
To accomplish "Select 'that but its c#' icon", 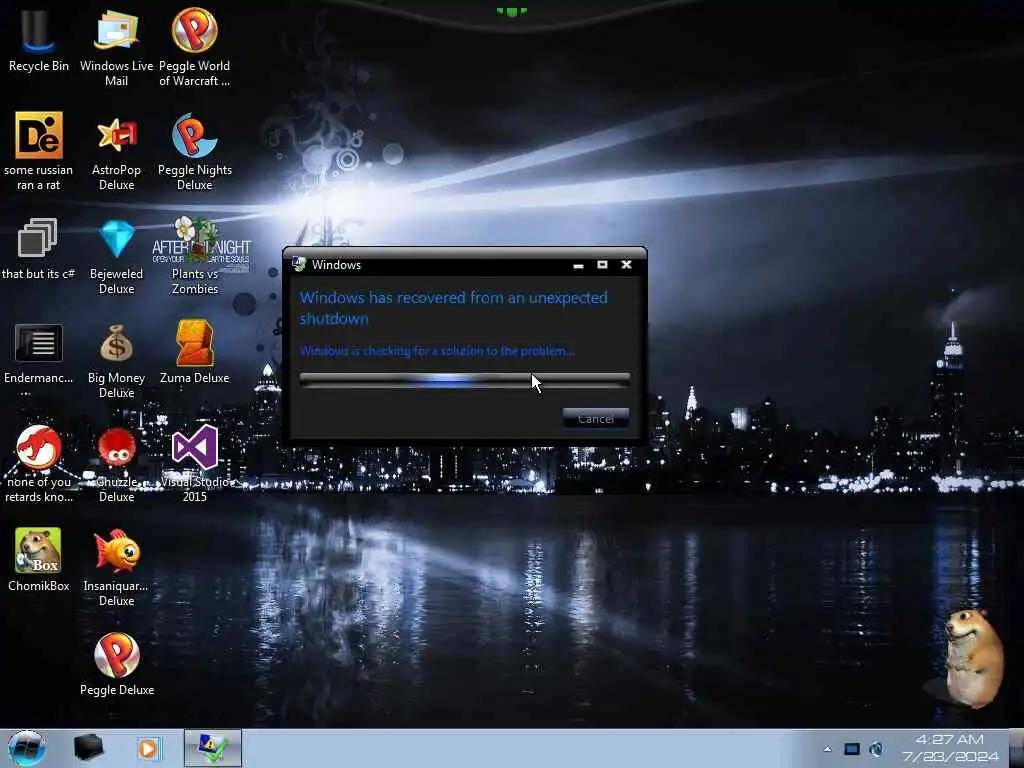I will (38, 248).
